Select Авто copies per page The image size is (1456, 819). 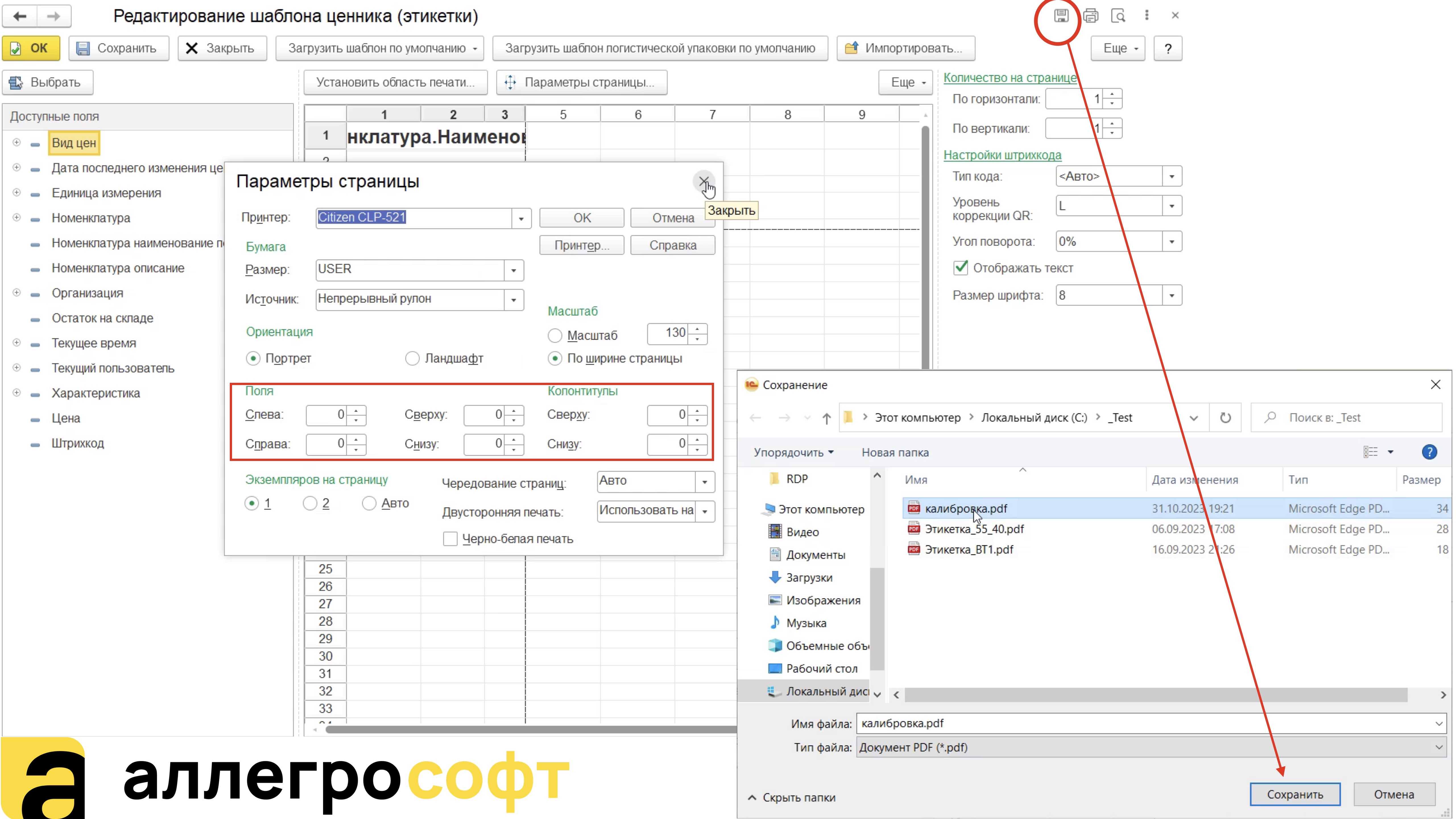pyautogui.click(x=369, y=503)
